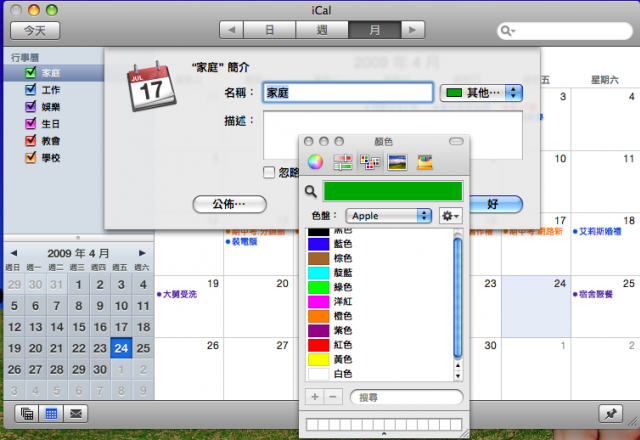Viewport: 640px width, 440px height.
Task: Choose the 白色 white swatch
Action: [318, 373]
